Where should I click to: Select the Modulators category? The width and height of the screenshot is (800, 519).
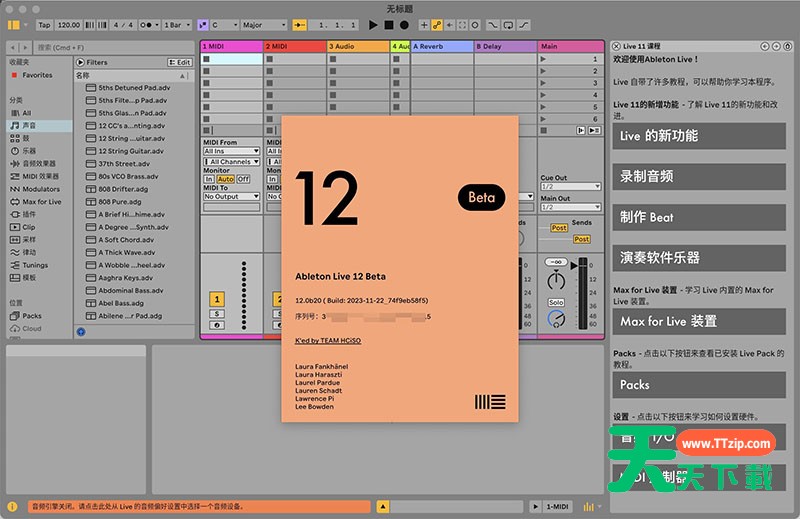[41, 189]
